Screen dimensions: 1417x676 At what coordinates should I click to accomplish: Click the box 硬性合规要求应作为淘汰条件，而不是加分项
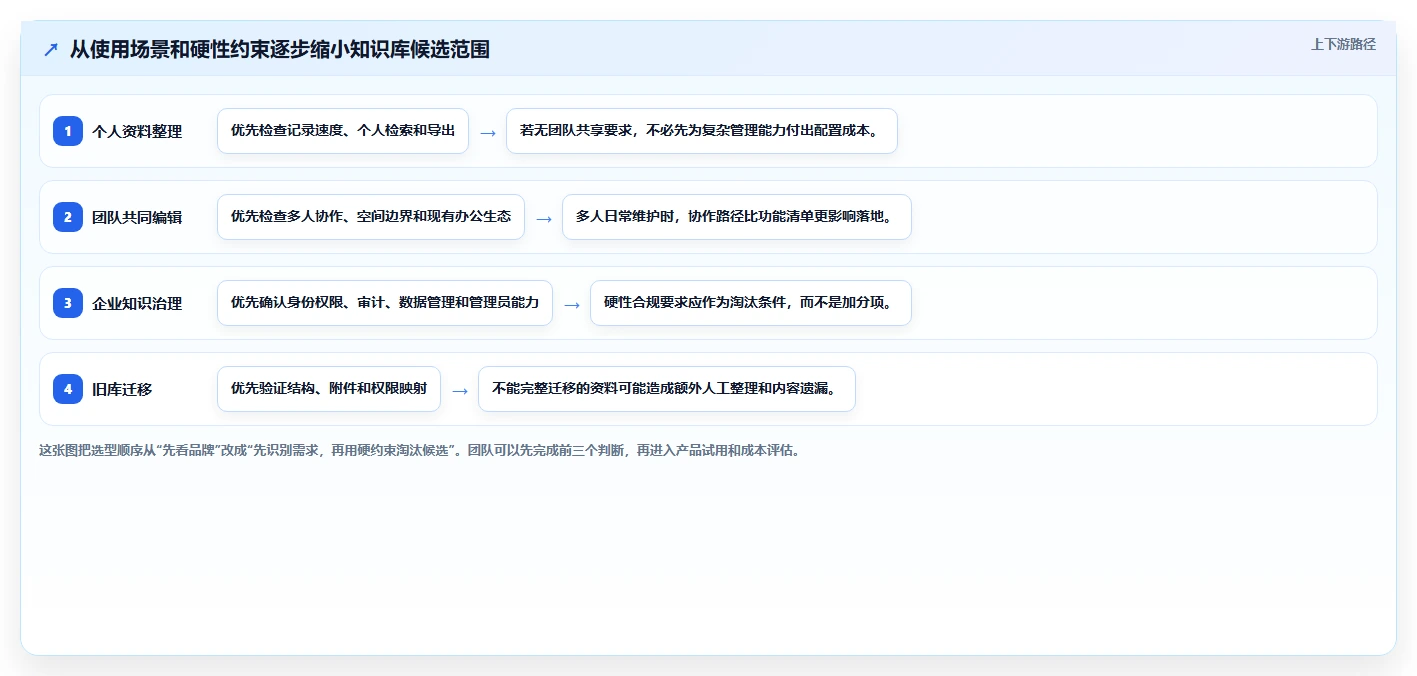pos(751,303)
